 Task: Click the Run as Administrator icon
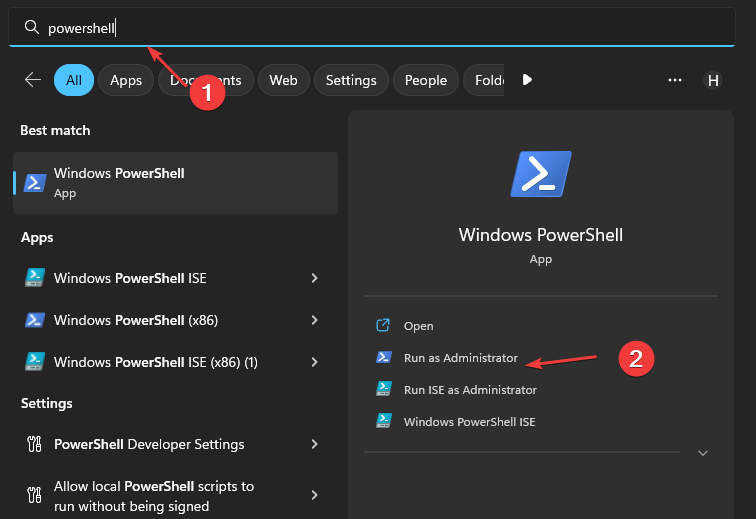[x=384, y=357]
